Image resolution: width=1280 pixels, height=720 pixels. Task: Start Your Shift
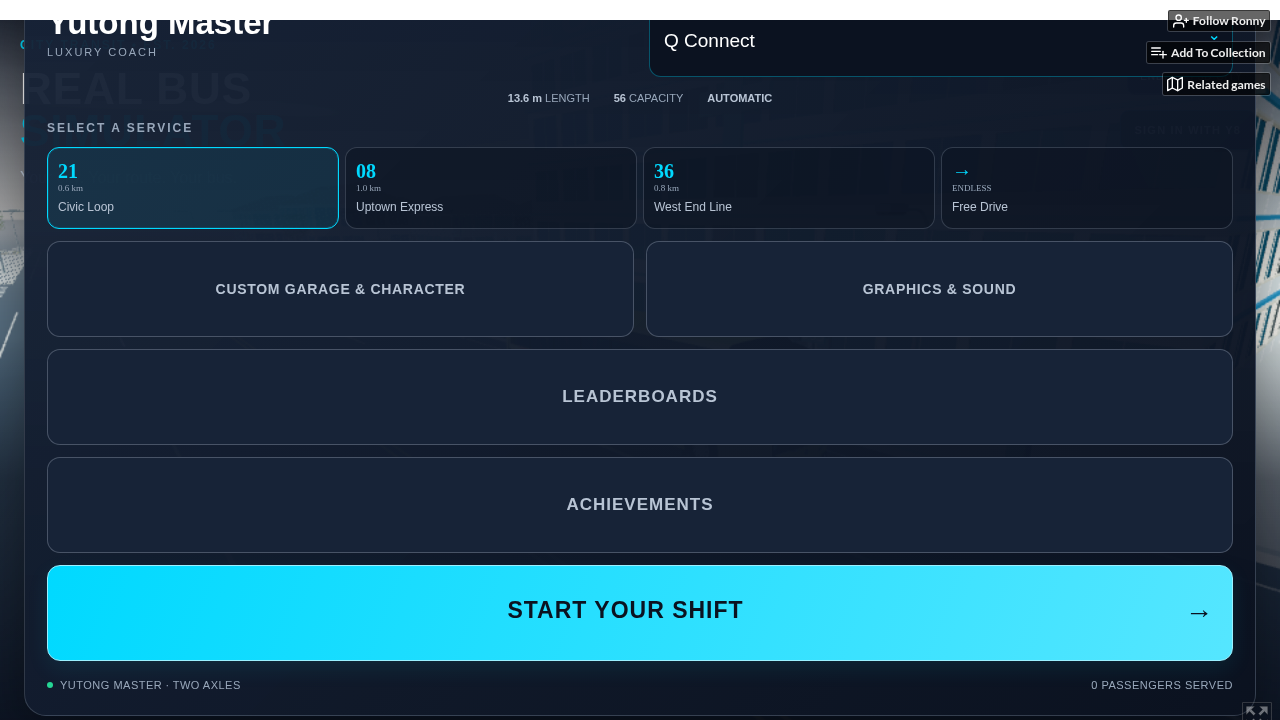point(640,613)
